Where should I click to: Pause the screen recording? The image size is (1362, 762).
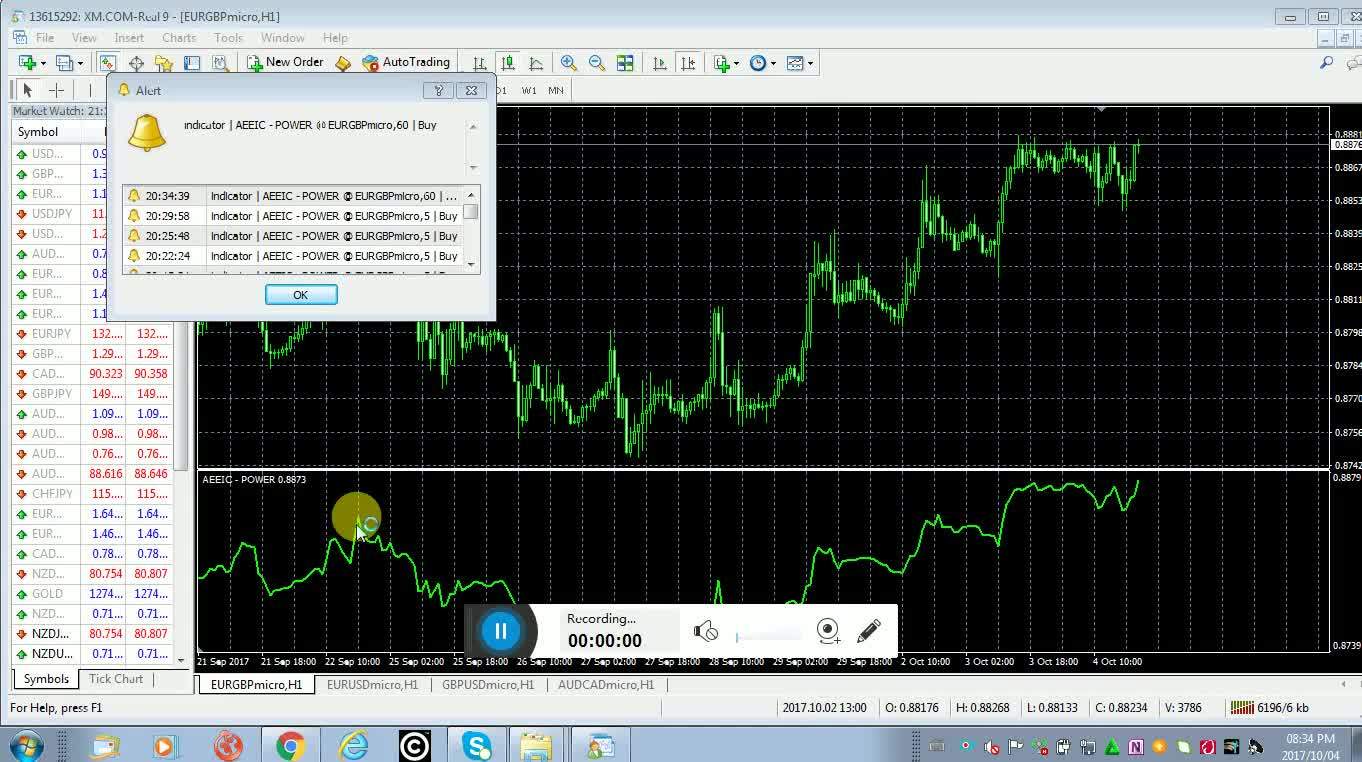click(501, 631)
